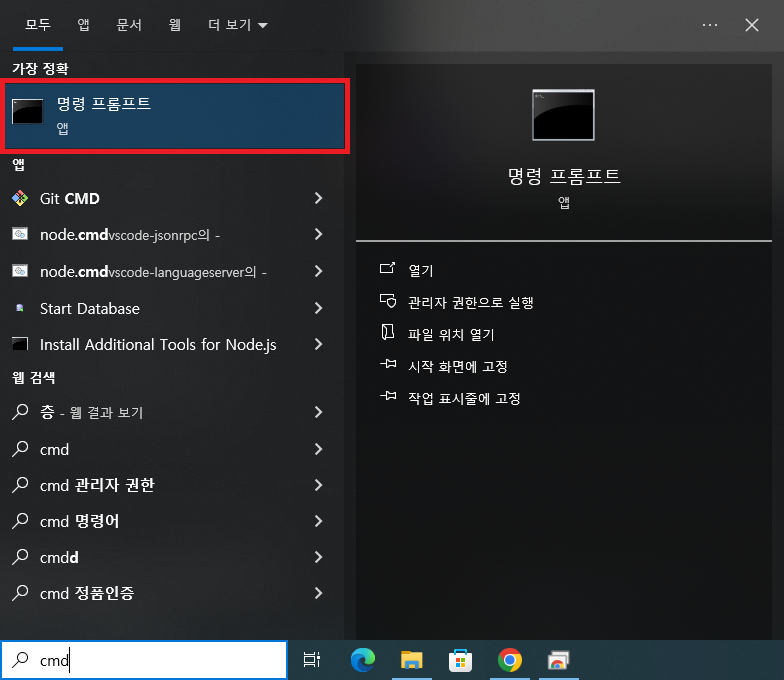Image resolution: width=784 pixels, height=680 pixels.
Task: Click the cmd search input box
Action: (x=144, y=660)
